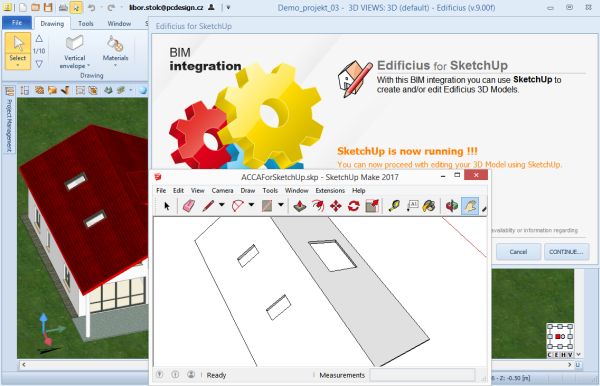
Task: Toggle the Select mode button in ribbon
Action: (18, 51)
